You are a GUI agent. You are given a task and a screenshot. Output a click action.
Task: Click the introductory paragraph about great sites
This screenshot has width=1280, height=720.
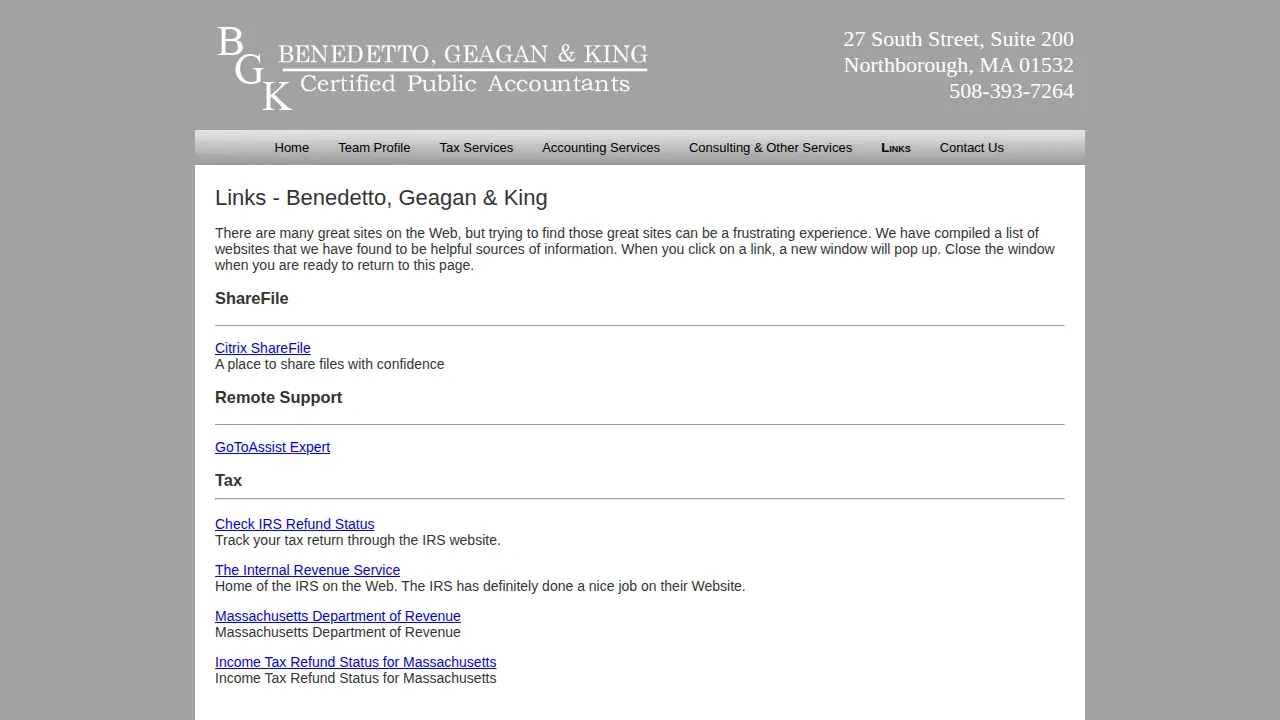(x=635, y=249)
